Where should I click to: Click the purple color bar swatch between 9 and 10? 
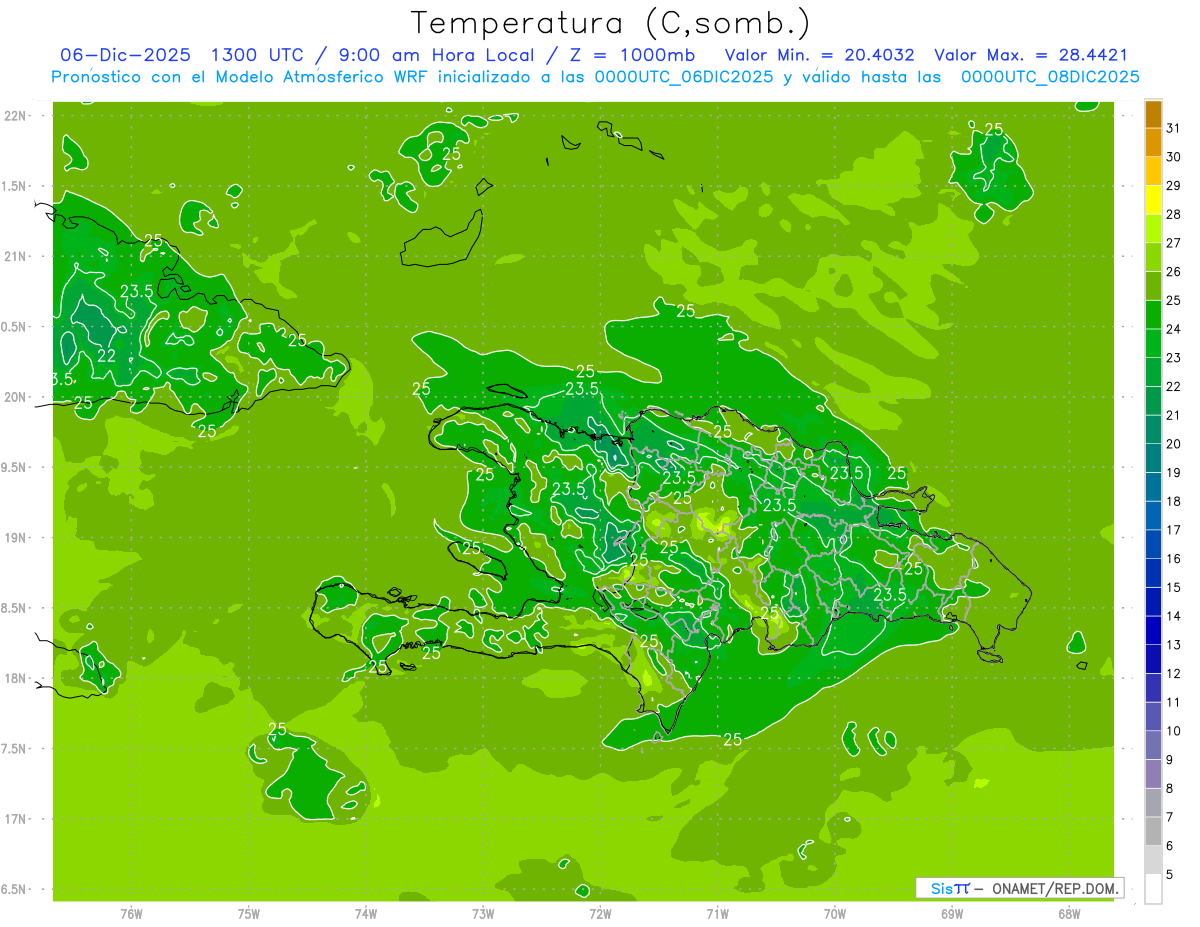pyautogui.click(x=1153, y=745)
